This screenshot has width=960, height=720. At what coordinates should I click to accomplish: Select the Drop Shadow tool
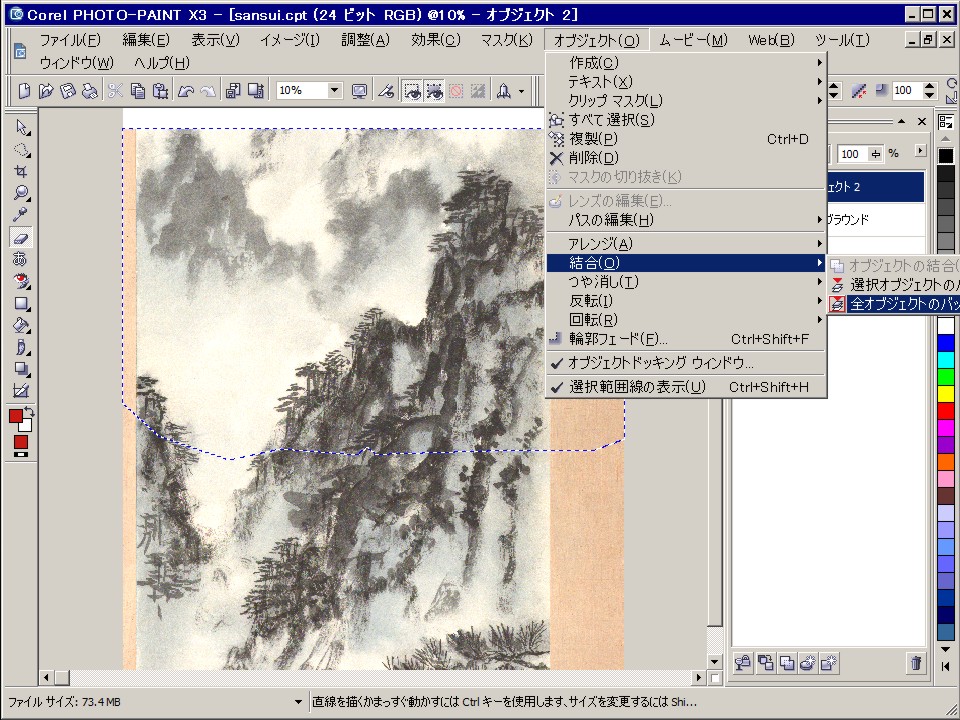pyautogui.click(x=21, y=369)
